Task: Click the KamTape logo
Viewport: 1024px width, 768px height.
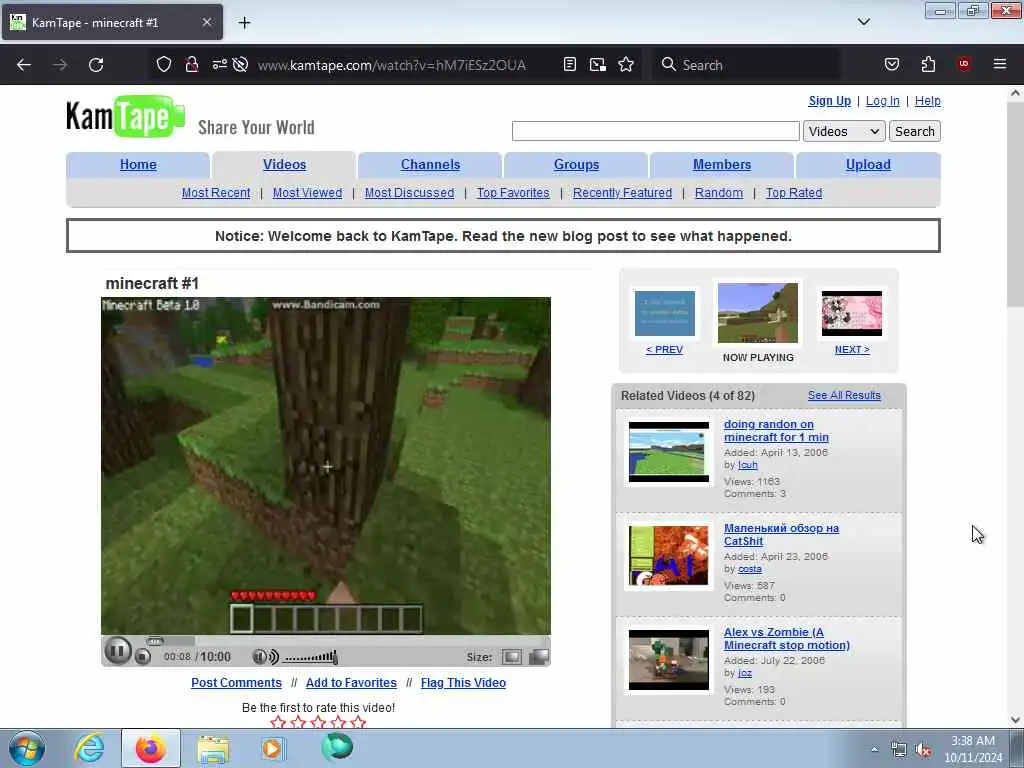Action: (x=125, y=116)
